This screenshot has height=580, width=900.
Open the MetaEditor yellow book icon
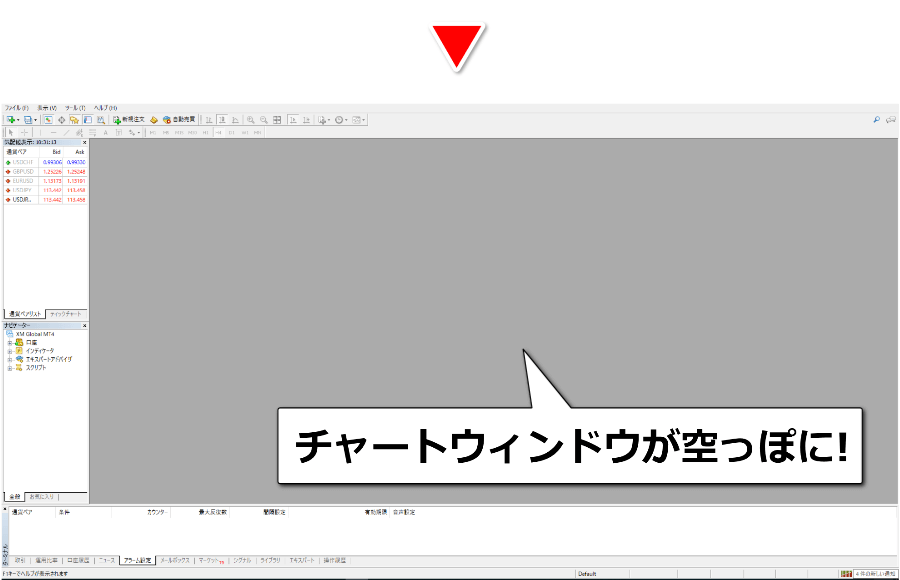click(154, 120)
